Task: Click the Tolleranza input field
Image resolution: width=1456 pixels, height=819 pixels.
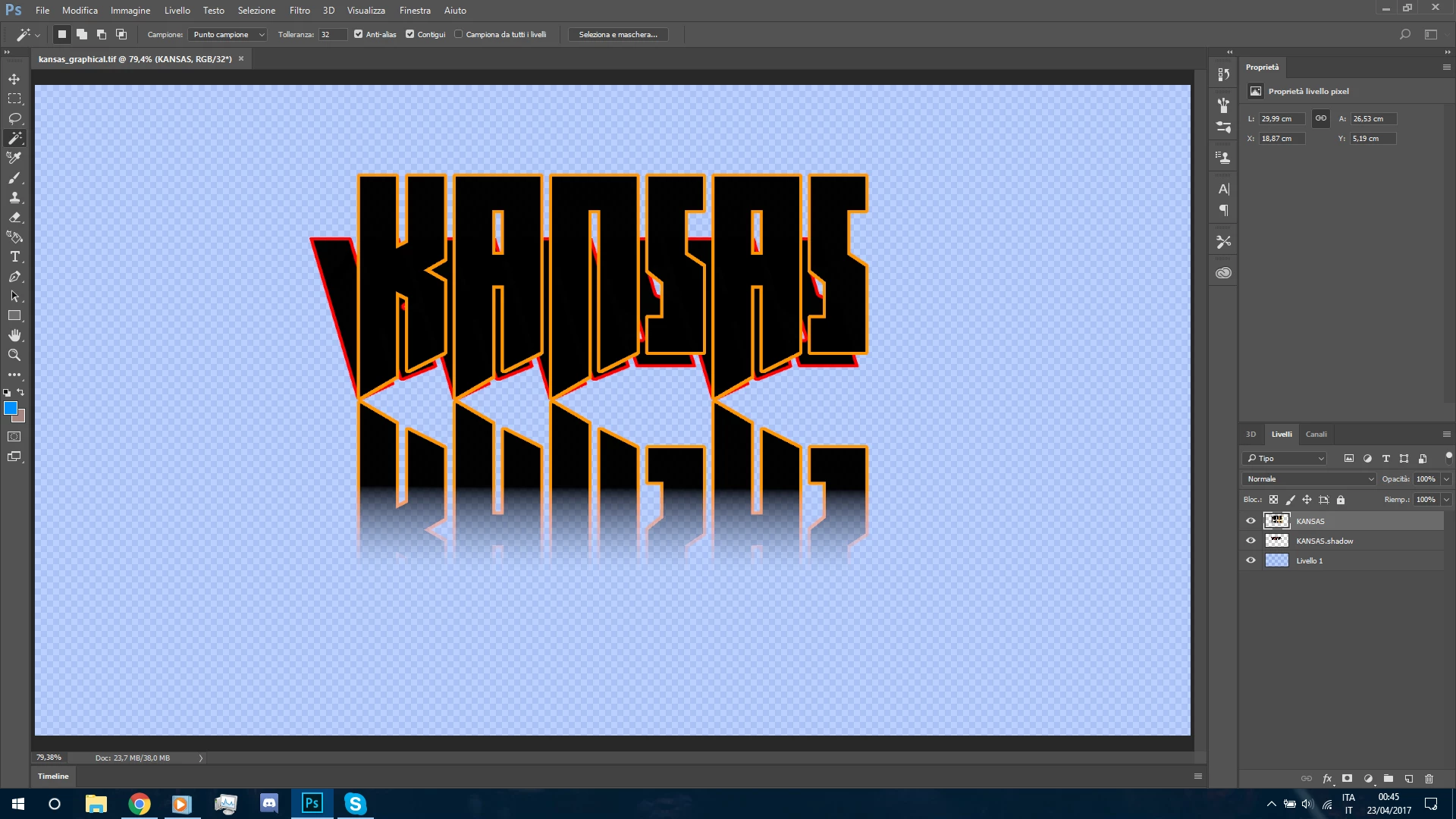Action: tap(331, 34)
